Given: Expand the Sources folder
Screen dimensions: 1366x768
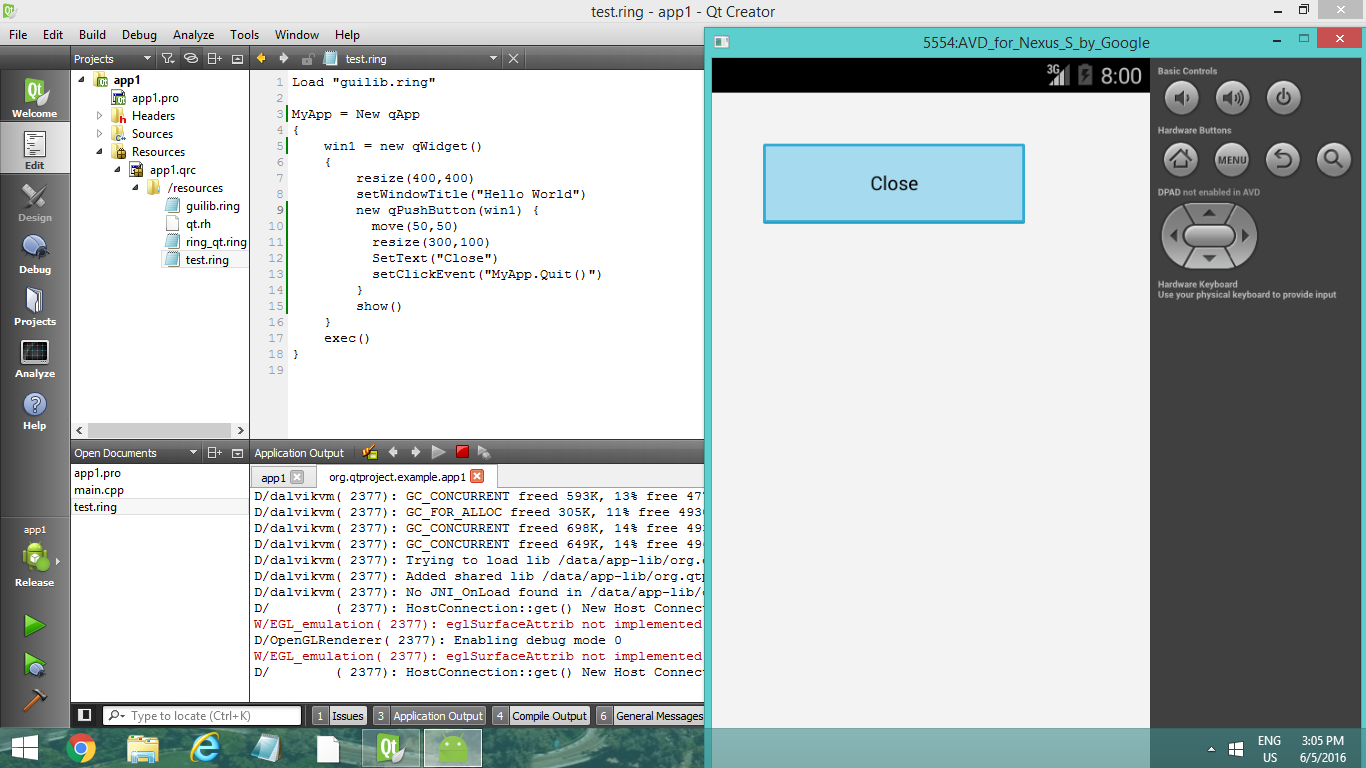Looking at the screenshot, I should tap(99, 134).
